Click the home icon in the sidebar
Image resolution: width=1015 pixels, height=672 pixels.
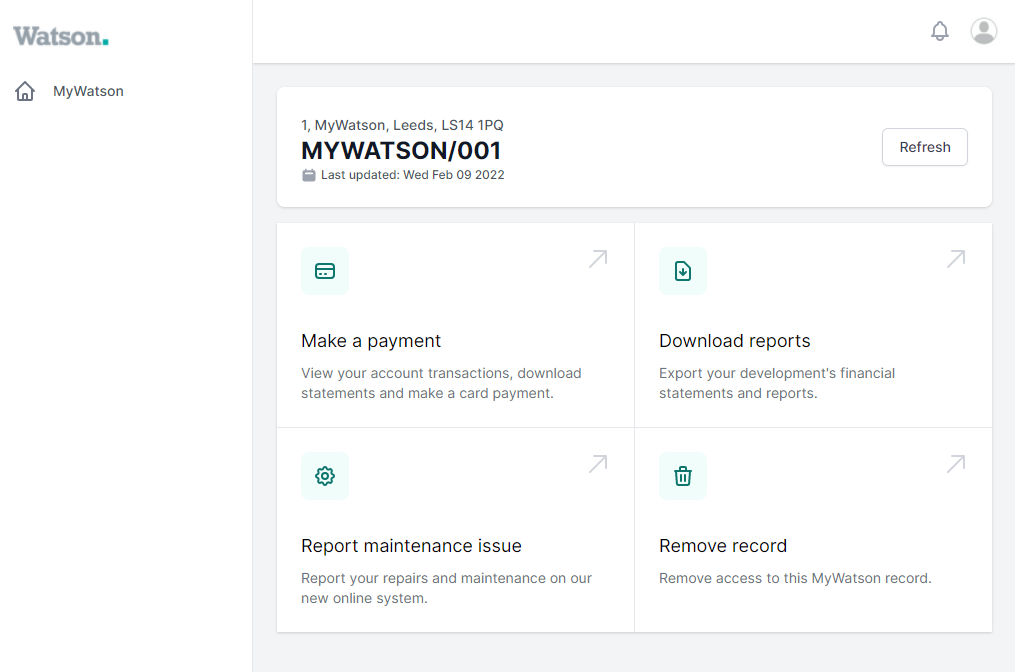coord(25,92)
